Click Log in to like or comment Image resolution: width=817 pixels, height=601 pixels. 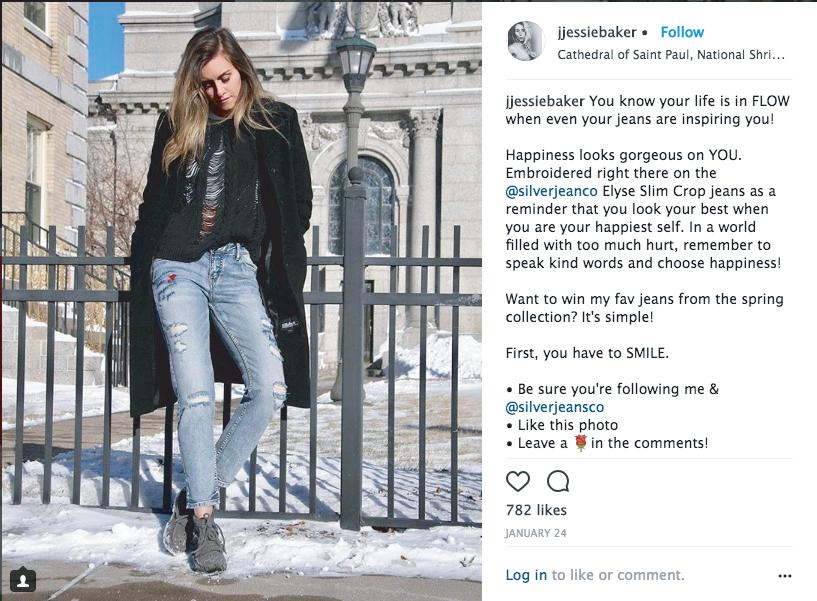pos(526,575)
